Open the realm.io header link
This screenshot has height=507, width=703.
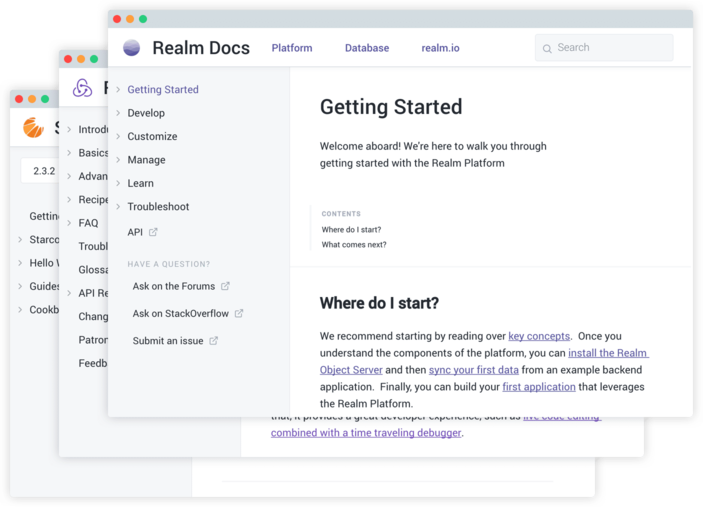pyautogui.click(x=440, y=48)
